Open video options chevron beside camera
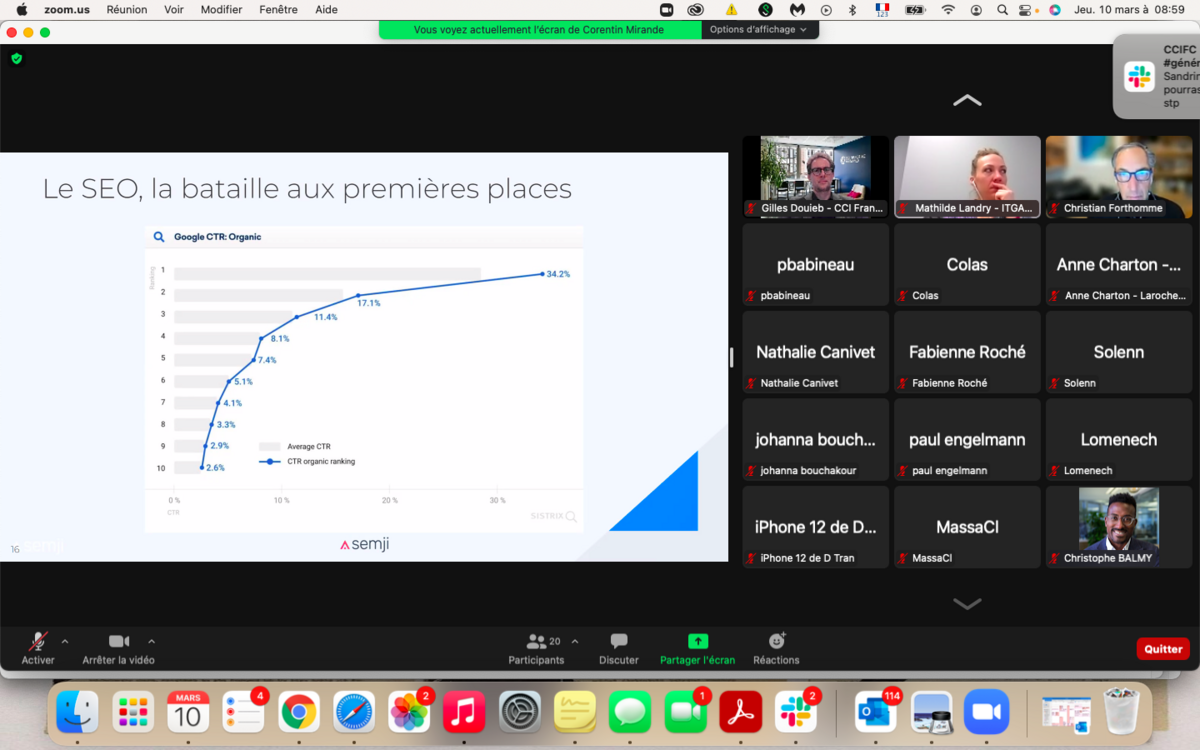This screenshot has width=1200, height=750. (x=152, y=641)
